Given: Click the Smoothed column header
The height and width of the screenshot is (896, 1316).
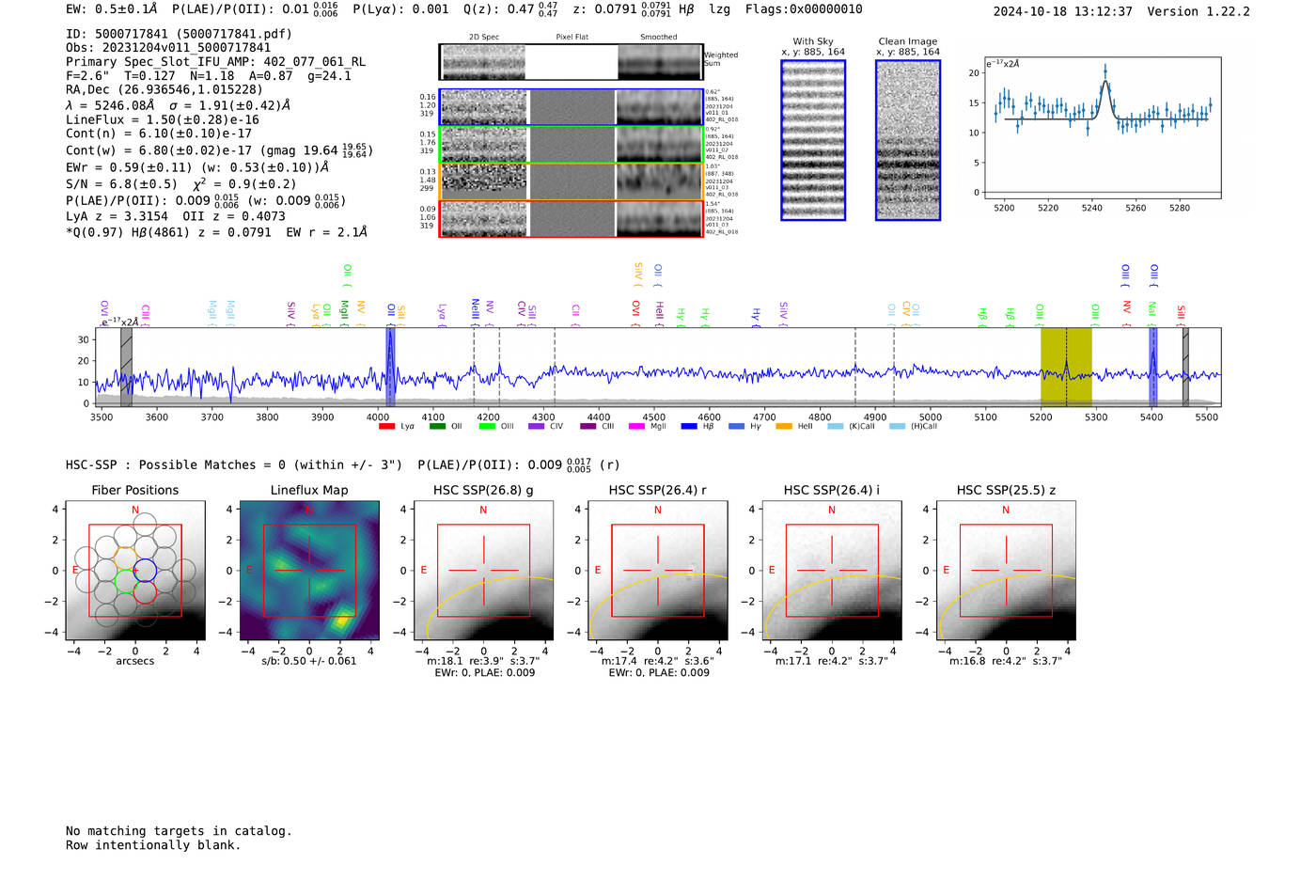Looking at the screenshot, I should 658,38.
